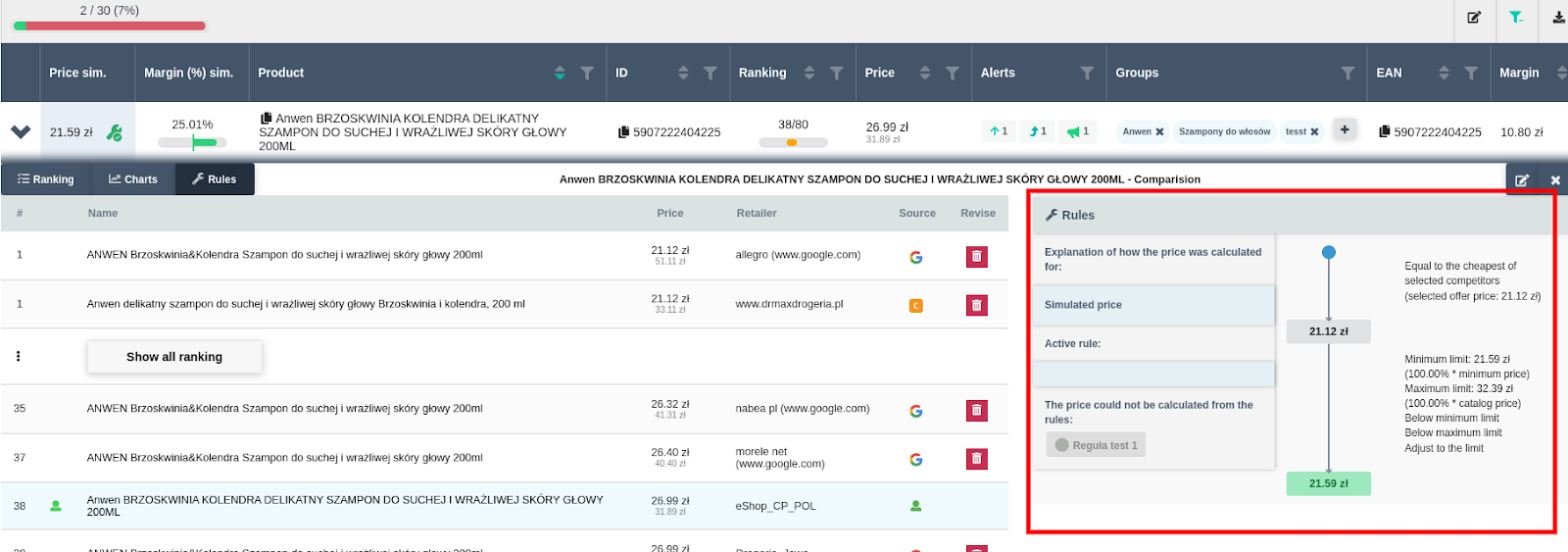
Task: Select the Rules tab
Action: click(215, 179)
